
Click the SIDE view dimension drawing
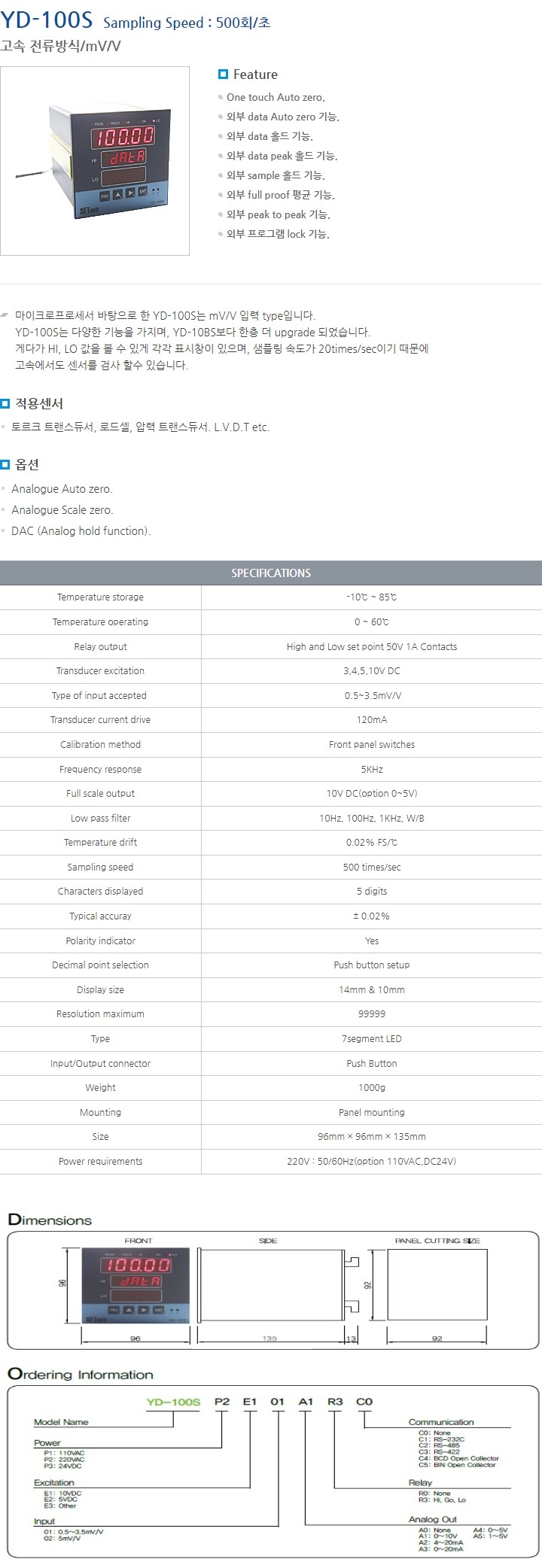[x=269, y=1285]
